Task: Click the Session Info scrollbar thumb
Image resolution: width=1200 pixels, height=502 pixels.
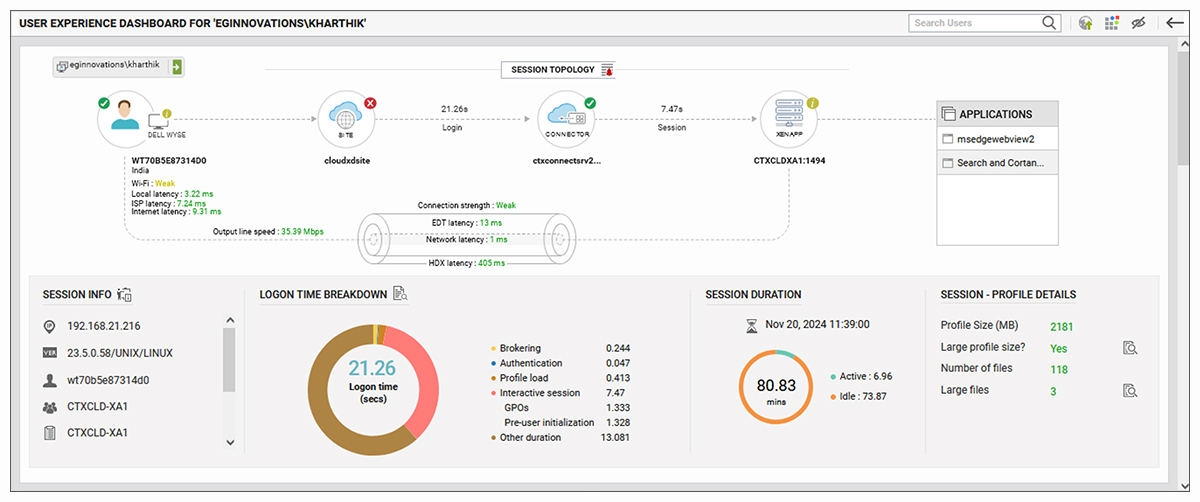Action: pyautogui.click(x=229, y=359)
